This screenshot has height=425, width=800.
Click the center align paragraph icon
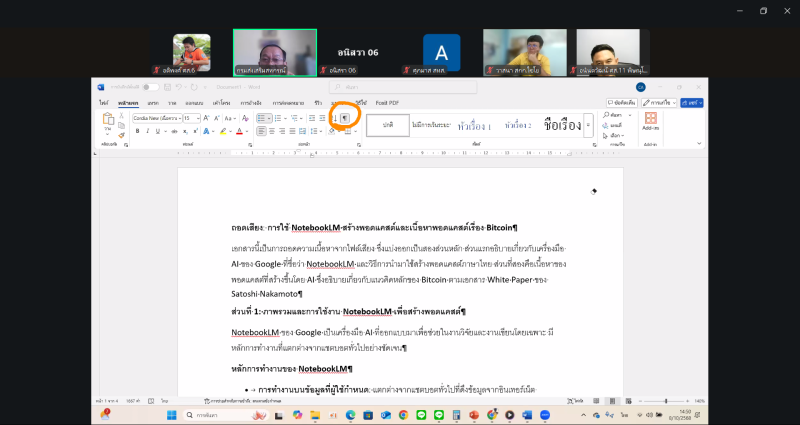coord(271,131)
